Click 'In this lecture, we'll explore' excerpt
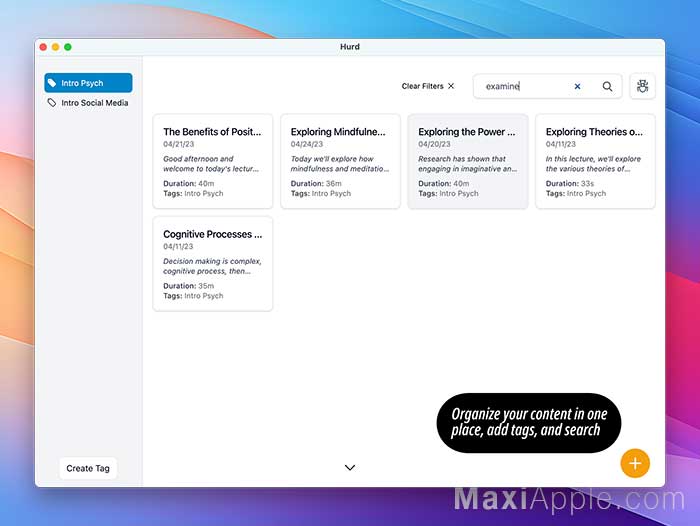 593,164
